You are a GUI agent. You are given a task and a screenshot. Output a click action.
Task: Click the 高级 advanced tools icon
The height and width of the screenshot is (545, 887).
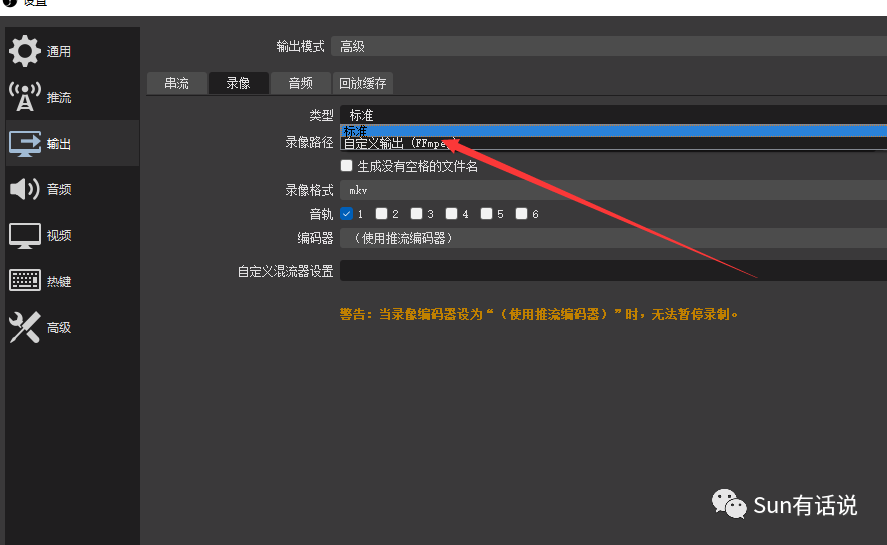pyautogui.click(x=25, y=327)
